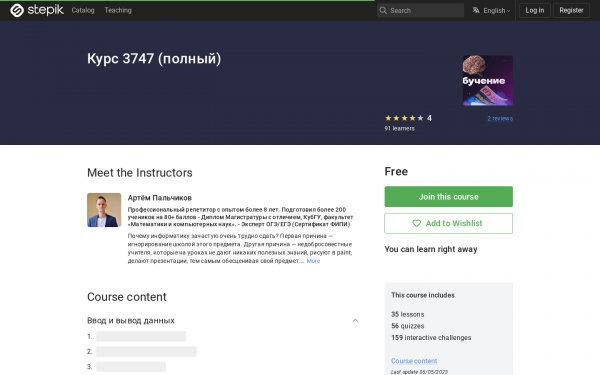Click the instructor's photo
The image size is (600, 375).
coord(104,210)
